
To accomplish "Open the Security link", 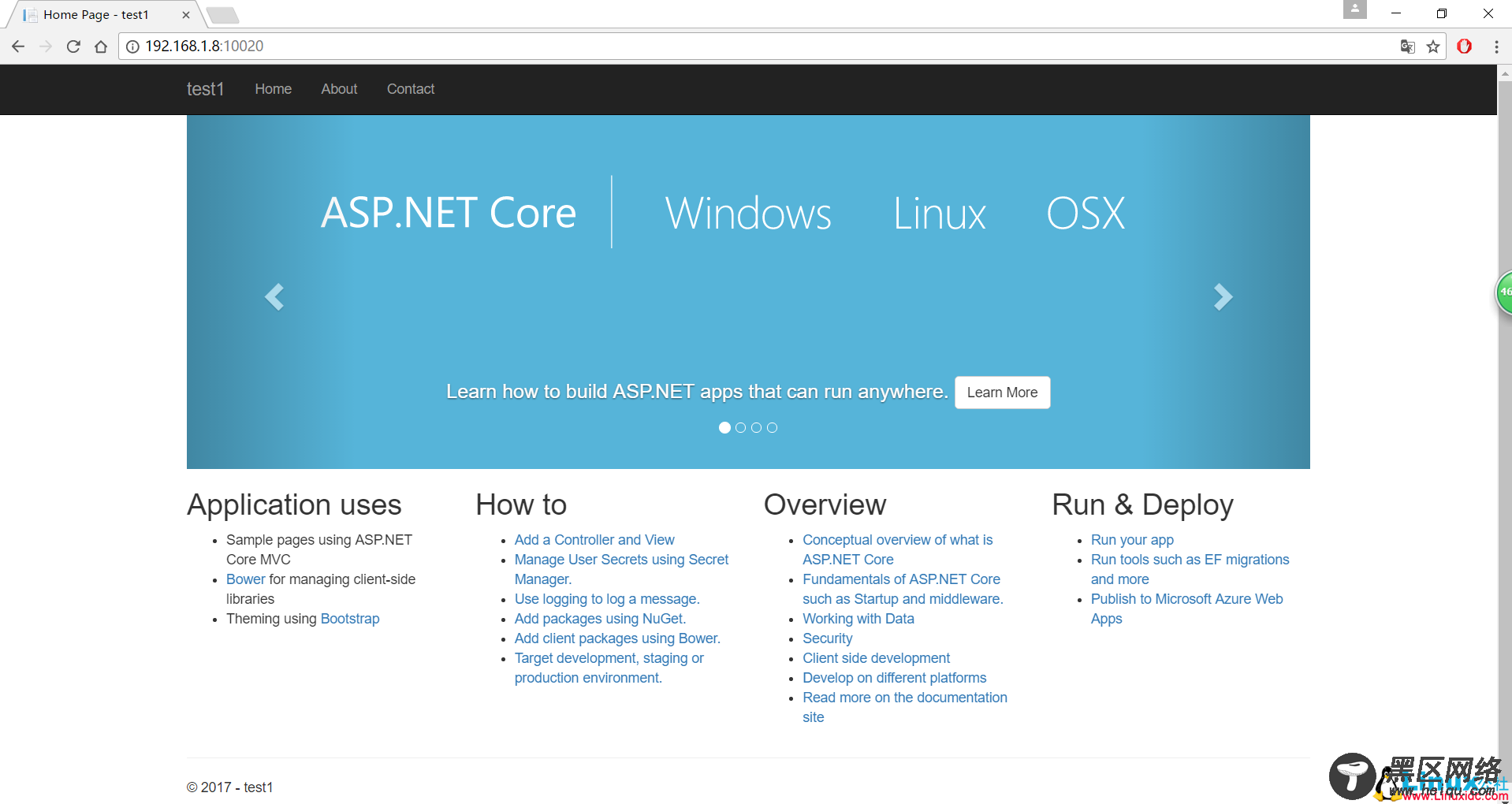I will [x=827, y=638].
